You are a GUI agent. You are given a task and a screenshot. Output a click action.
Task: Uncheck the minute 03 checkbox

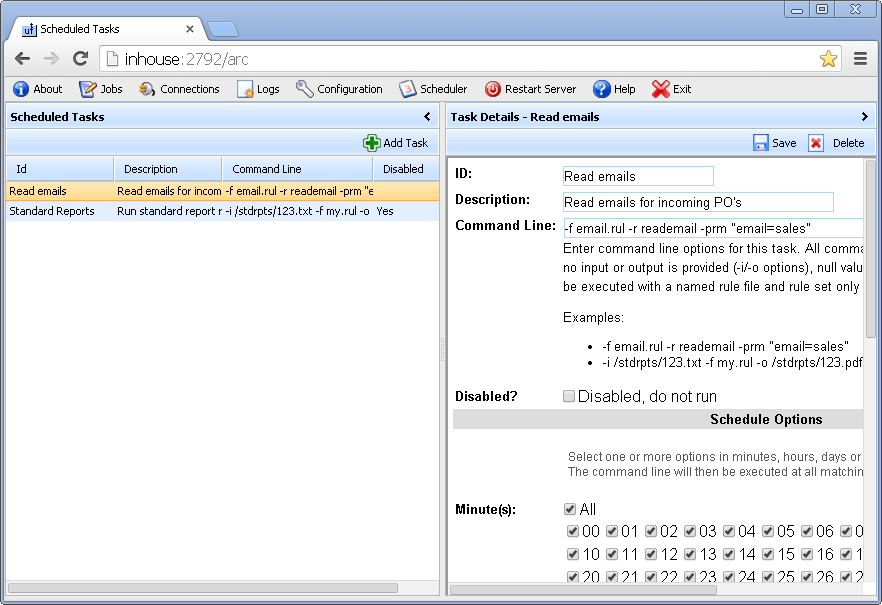tap(690, 531)
